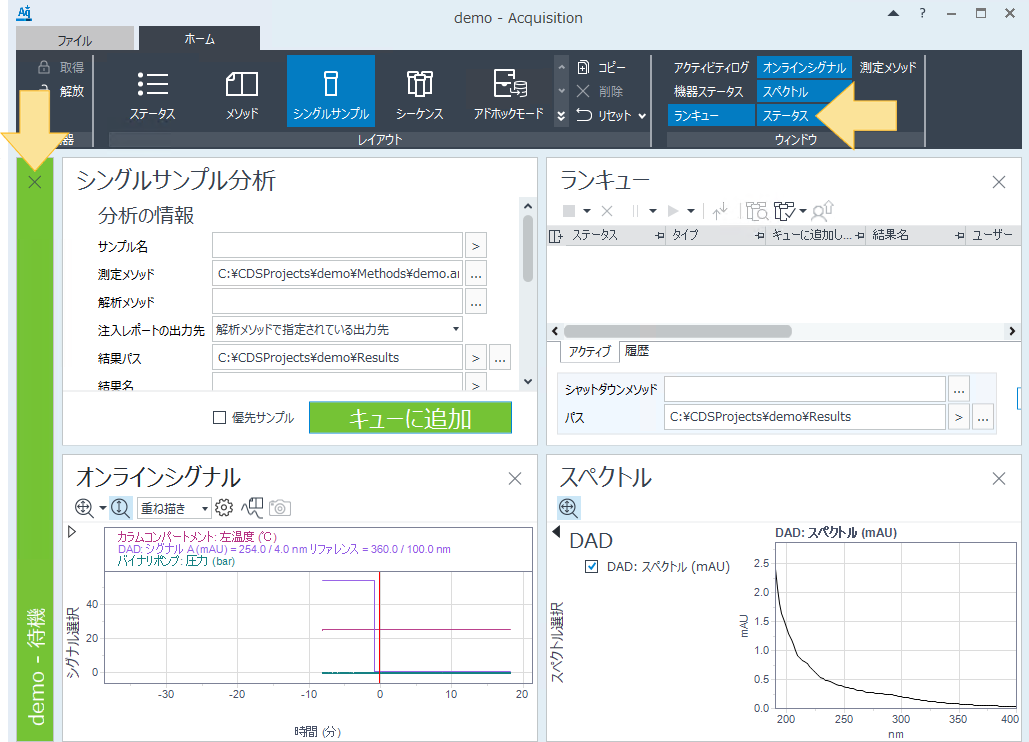Toggle the ステータス window button under スペクトル
The width and height of the screenshot is (1029, 742).
[x=785, y=116]
